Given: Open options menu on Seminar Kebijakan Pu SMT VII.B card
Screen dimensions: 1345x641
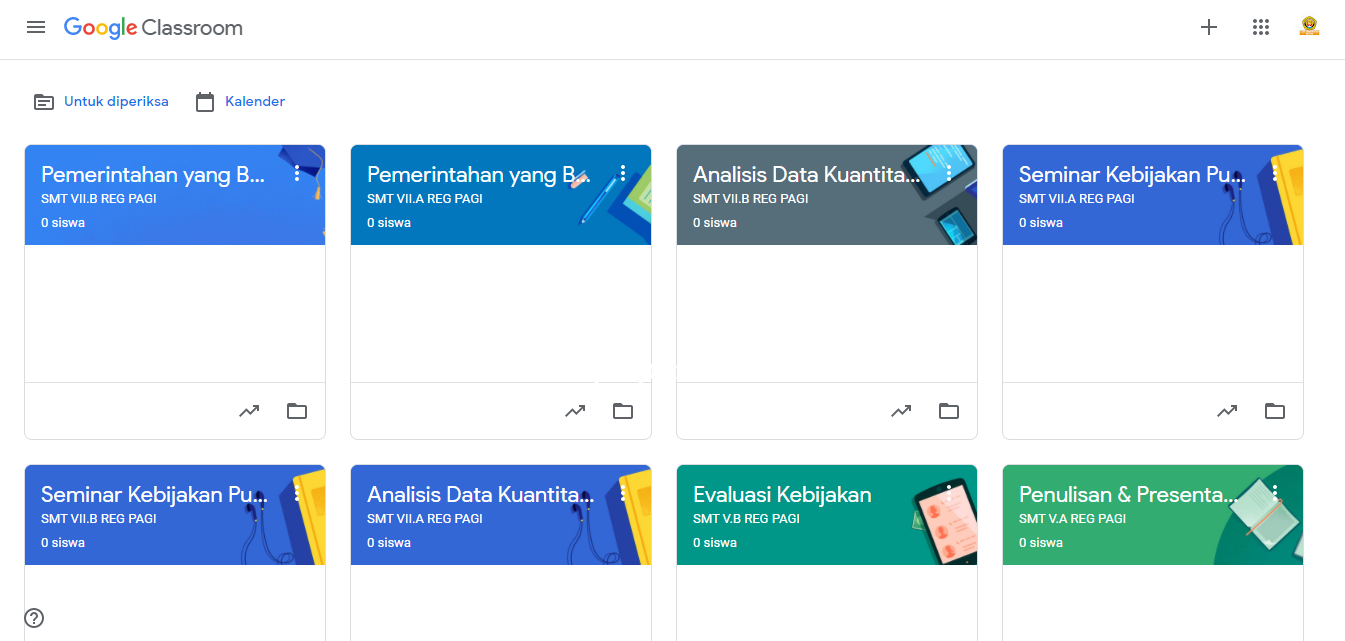Looking at the screenshot, I should click(297, 493).
